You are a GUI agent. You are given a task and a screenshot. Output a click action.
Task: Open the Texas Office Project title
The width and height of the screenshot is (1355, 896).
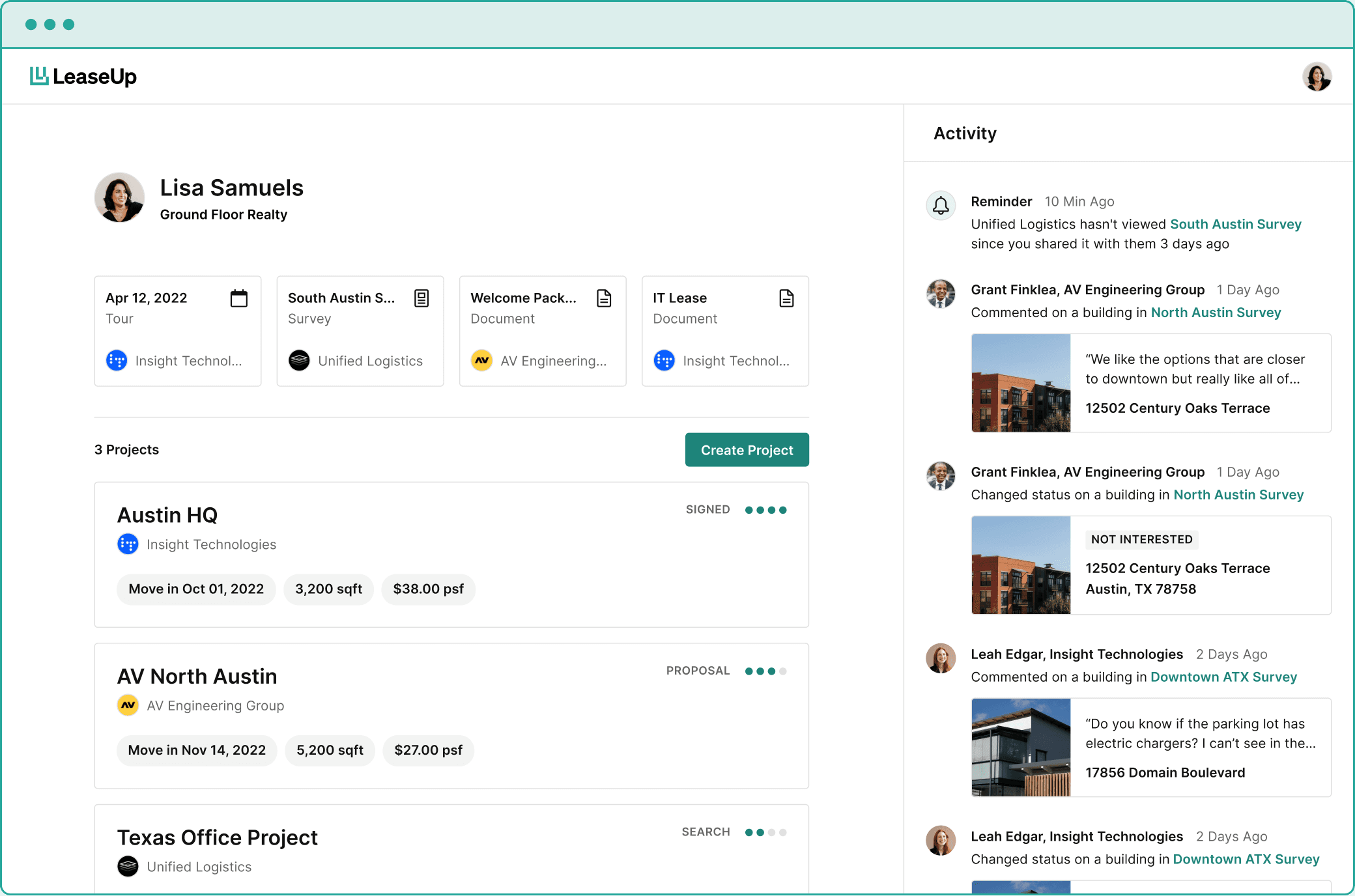click(x=218, y=837)
